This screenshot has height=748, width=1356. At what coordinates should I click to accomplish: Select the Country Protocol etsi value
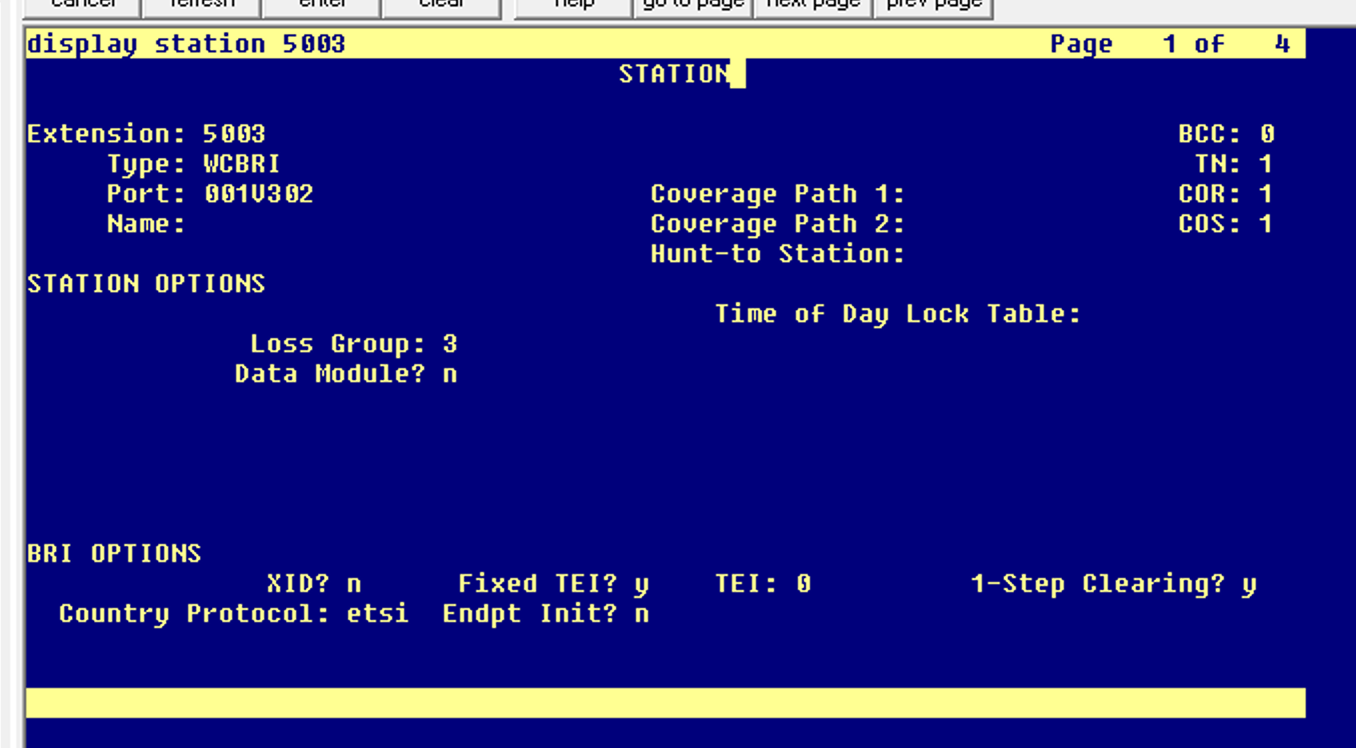coord(377,614)
